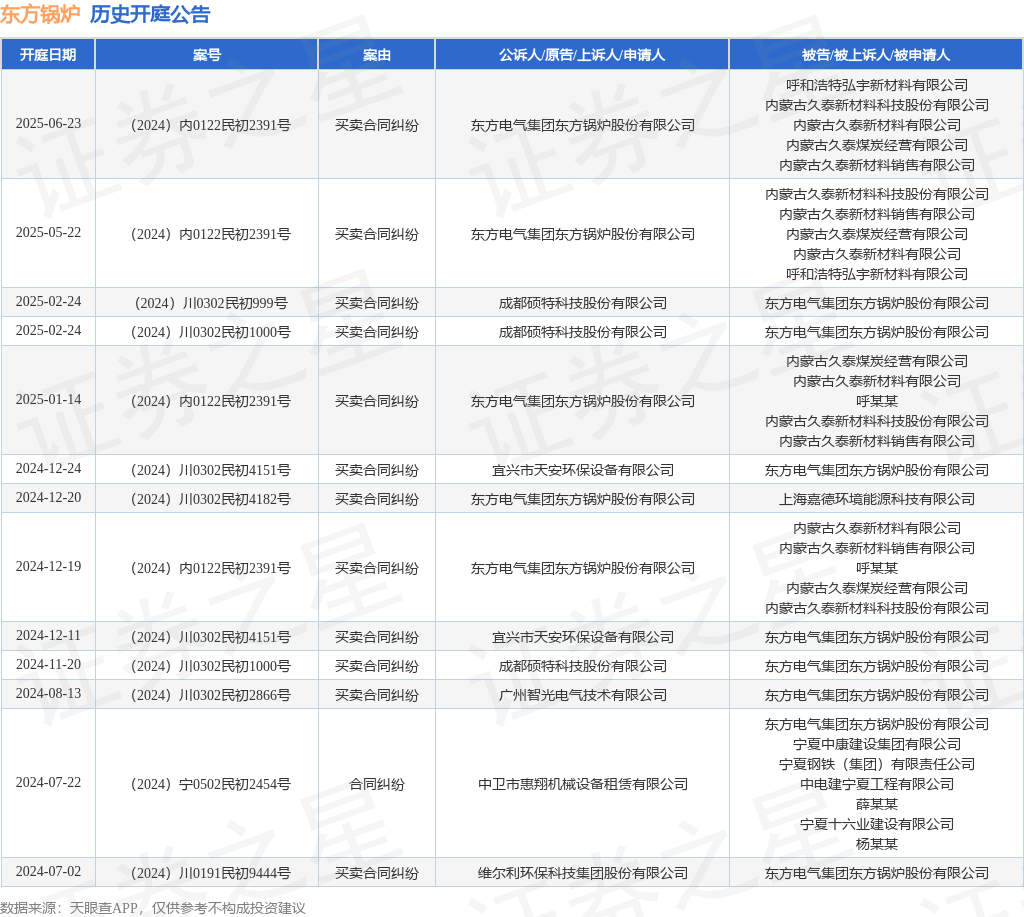Click the 历史开庭公告 heading
Viewport: 1024px width, 917px height.
coord(150,14)
